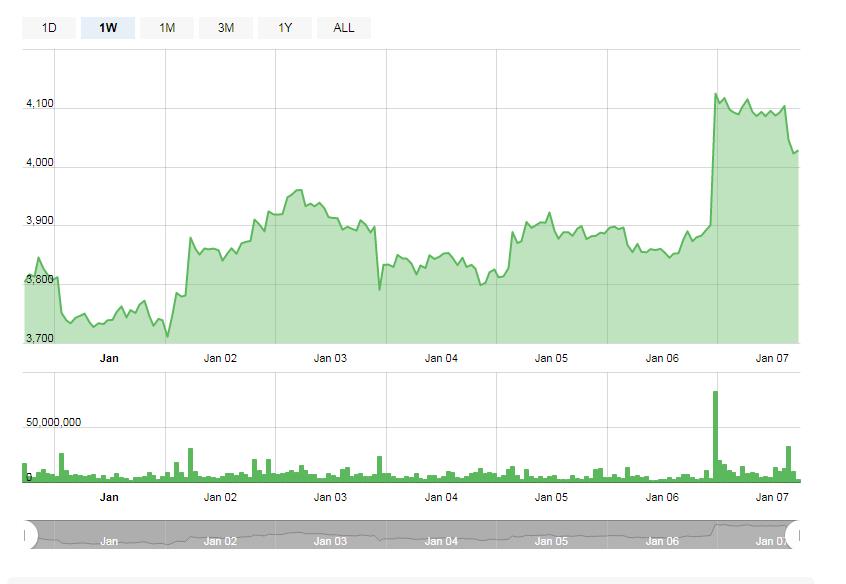The height and width of the screenshot is (584, 846).
Task: Click Jan 04 label under volume chart
Action: point(441,498)
